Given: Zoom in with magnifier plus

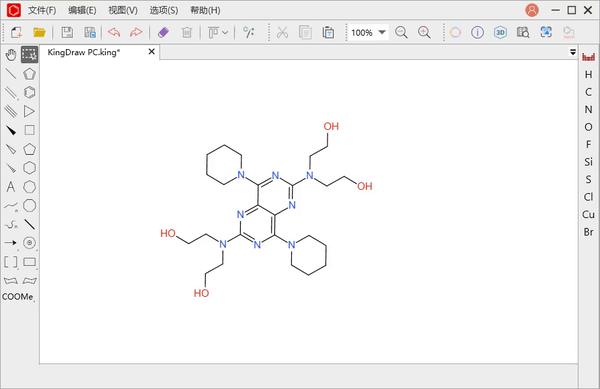Looking at the screenshot, I should (x=424, y=33).
